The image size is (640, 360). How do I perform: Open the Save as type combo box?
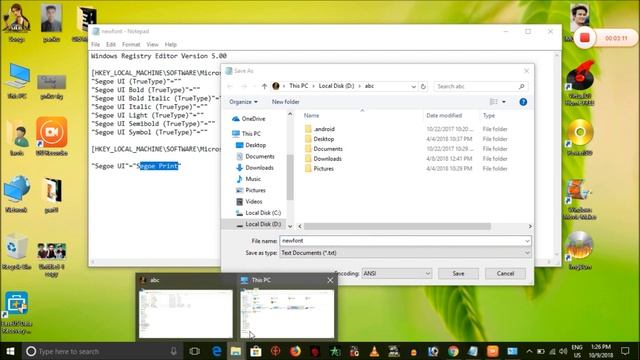click(406, 253)
